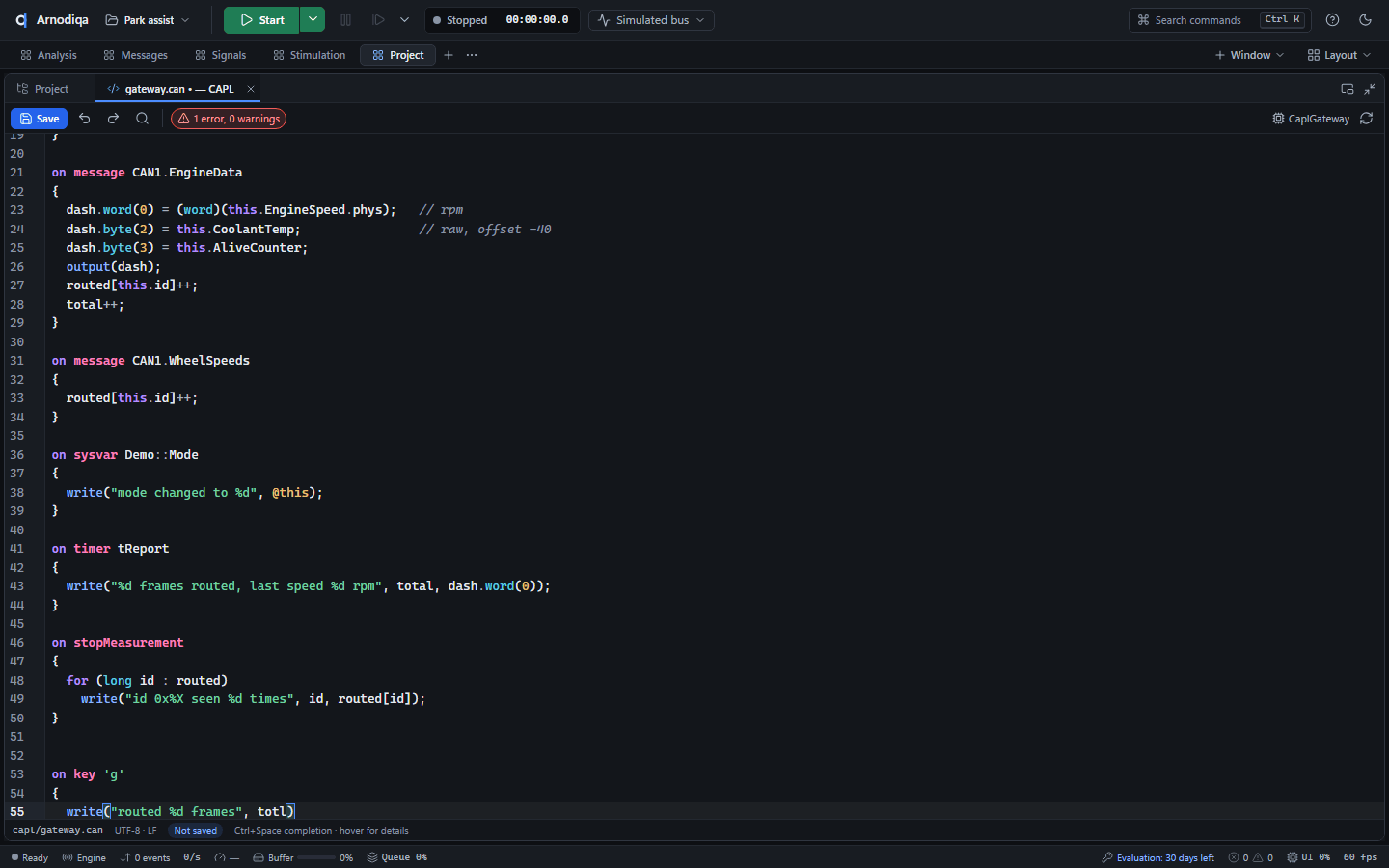Click the undo arrow in the editor toolbar

coord(85,119)
